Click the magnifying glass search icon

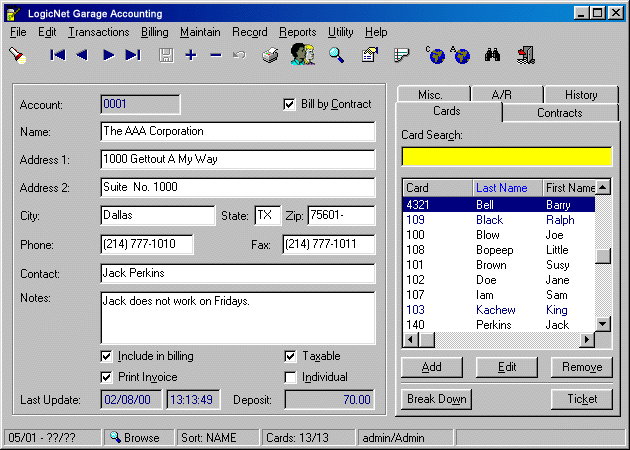336,55
